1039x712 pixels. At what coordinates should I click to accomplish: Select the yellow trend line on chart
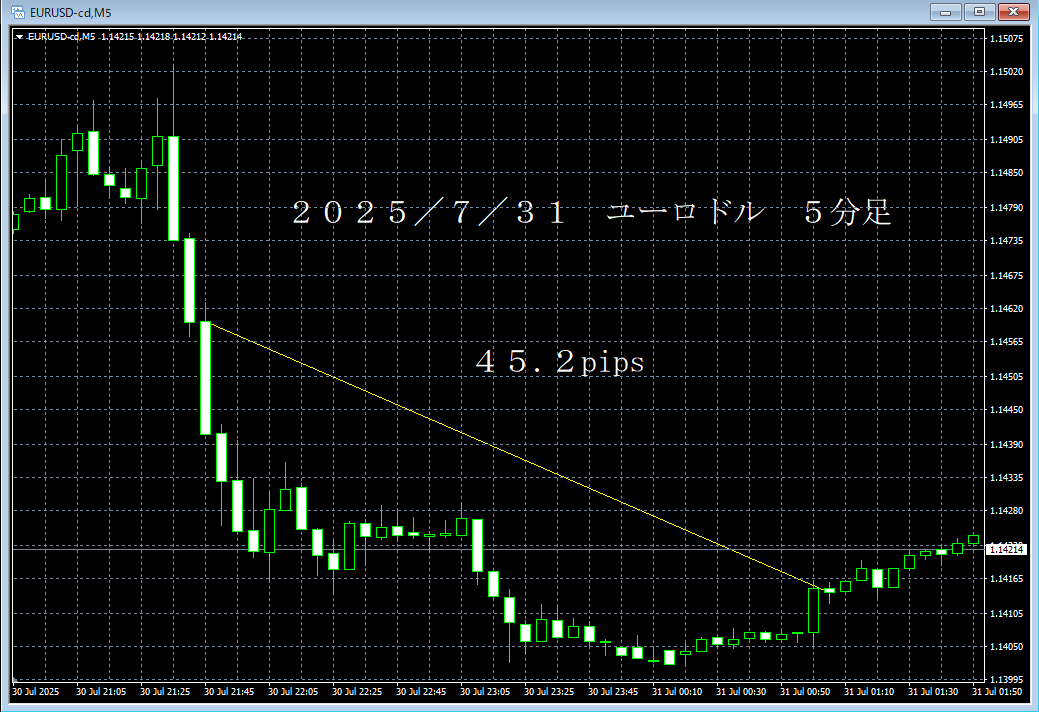517,456
